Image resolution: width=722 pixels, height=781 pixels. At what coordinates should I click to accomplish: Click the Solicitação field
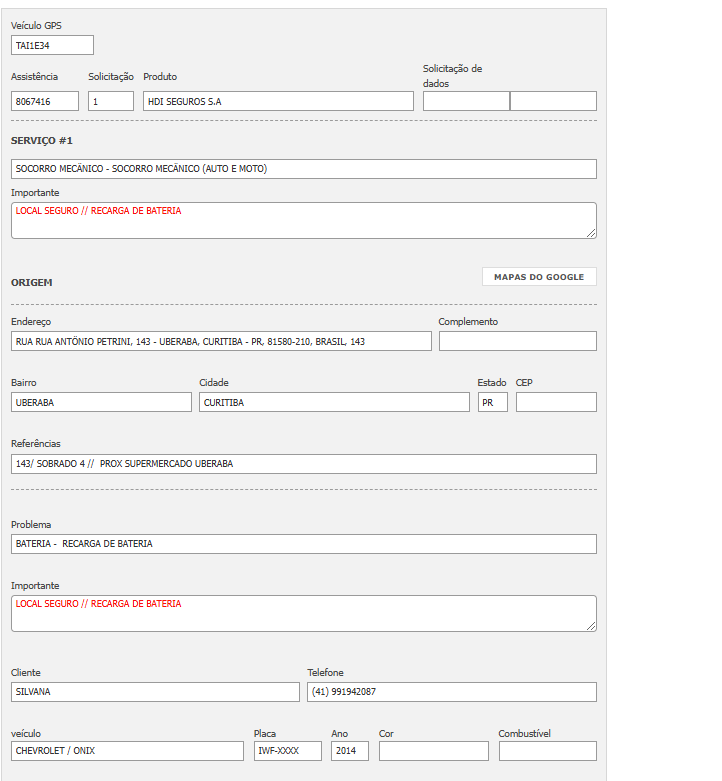110,101
